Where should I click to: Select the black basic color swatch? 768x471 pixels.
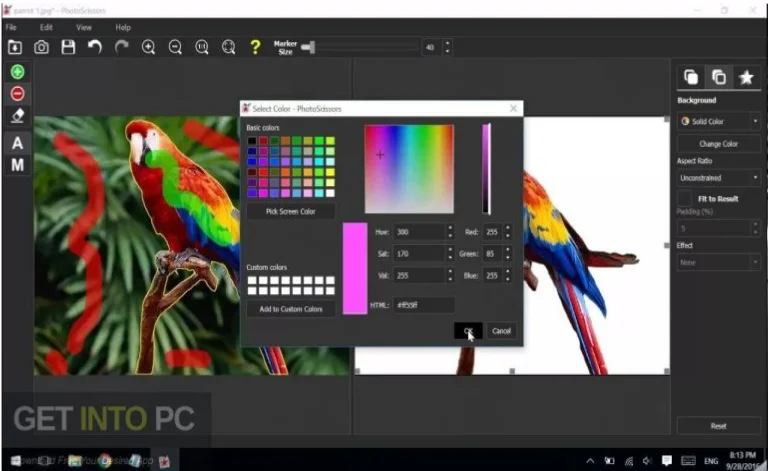click(252, 141)
